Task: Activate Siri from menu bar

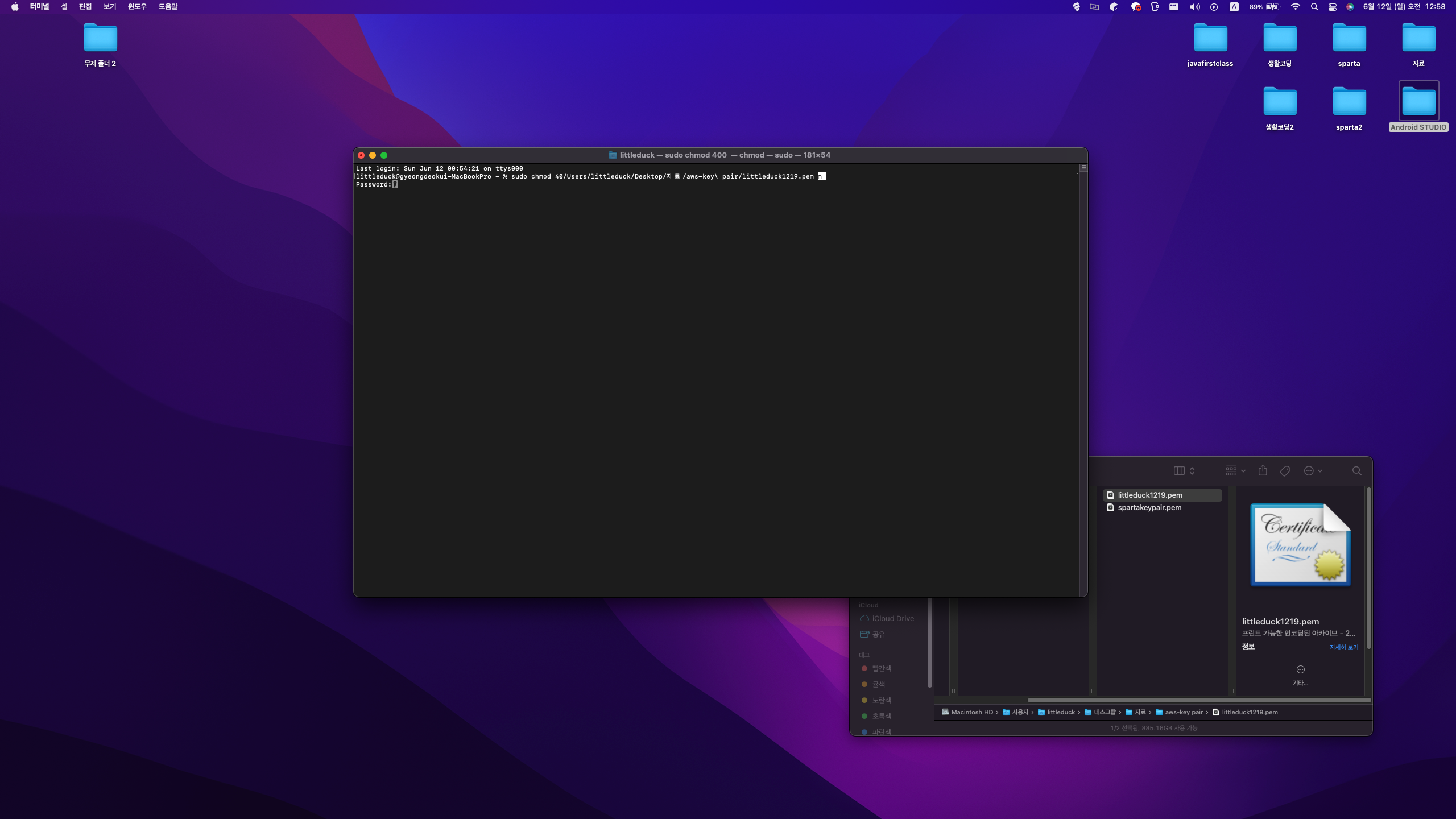Action: pyautogui.click(x=1350, y=7)
